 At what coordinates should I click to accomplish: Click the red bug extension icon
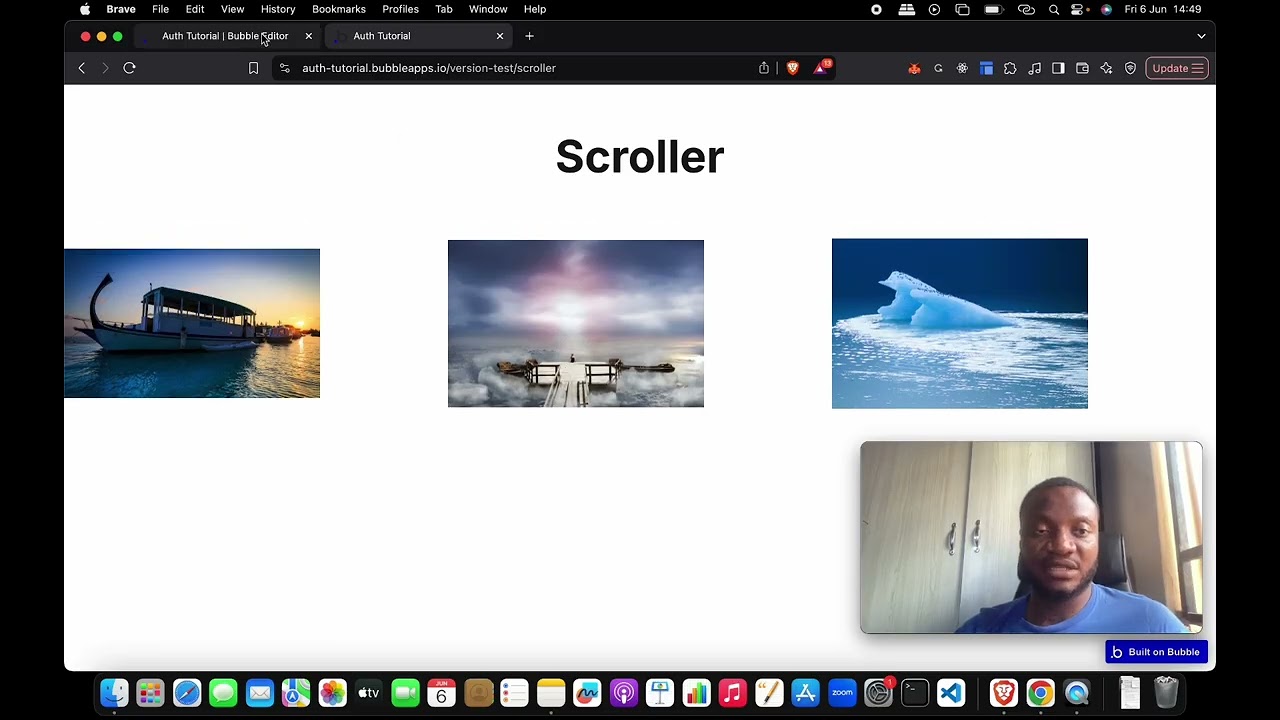(x=914, y=68)
